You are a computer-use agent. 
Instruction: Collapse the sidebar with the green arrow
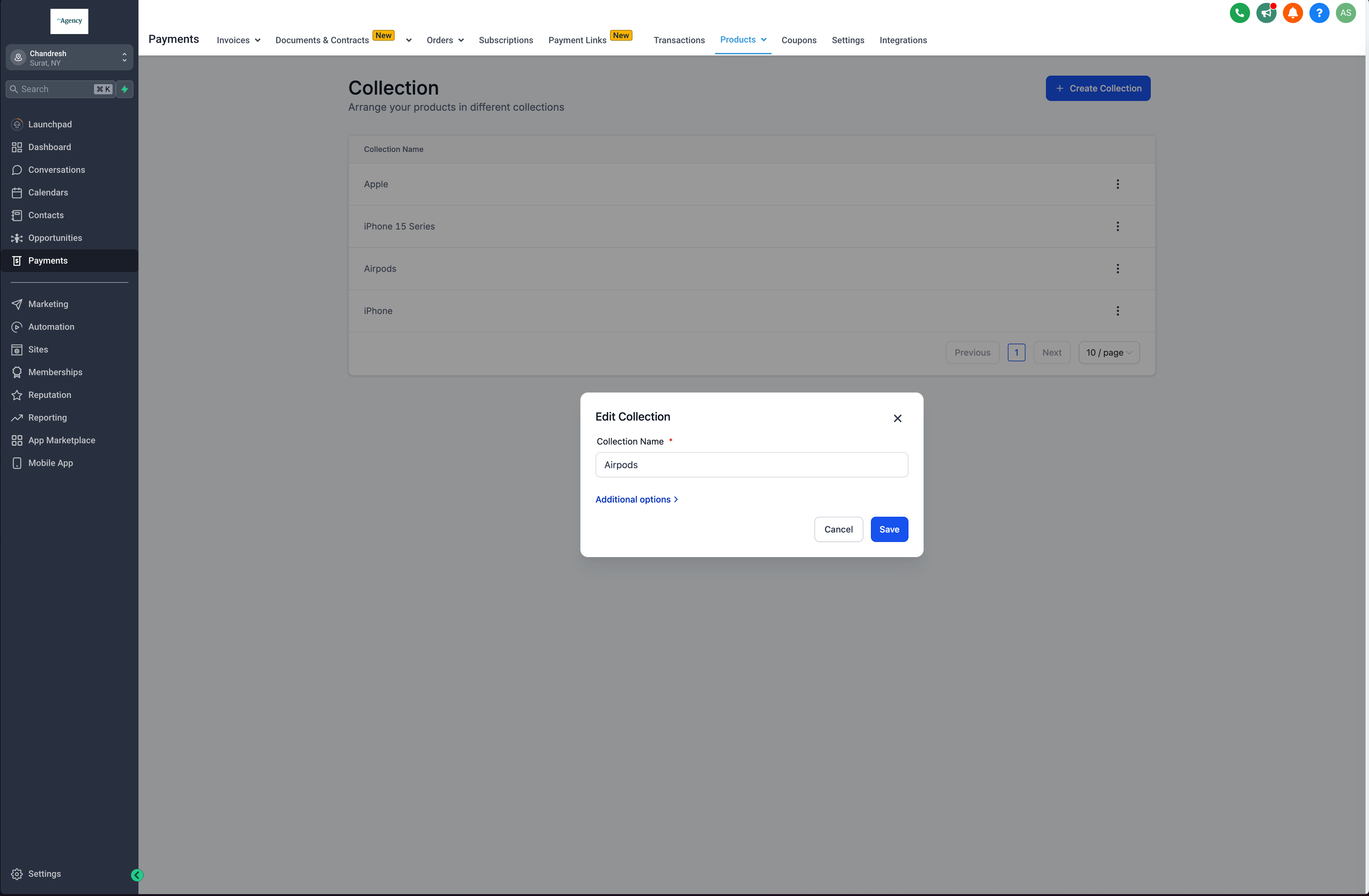tap(137, 875)
